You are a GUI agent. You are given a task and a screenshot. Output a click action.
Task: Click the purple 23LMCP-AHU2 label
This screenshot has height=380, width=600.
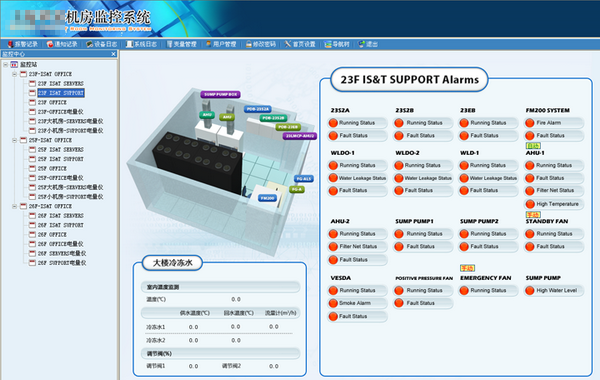coord(300,136)
